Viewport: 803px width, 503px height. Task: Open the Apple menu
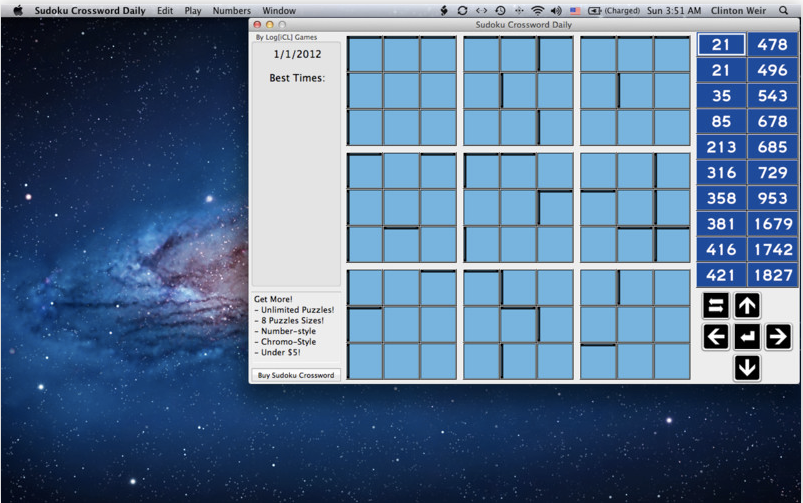click(18, 10)
